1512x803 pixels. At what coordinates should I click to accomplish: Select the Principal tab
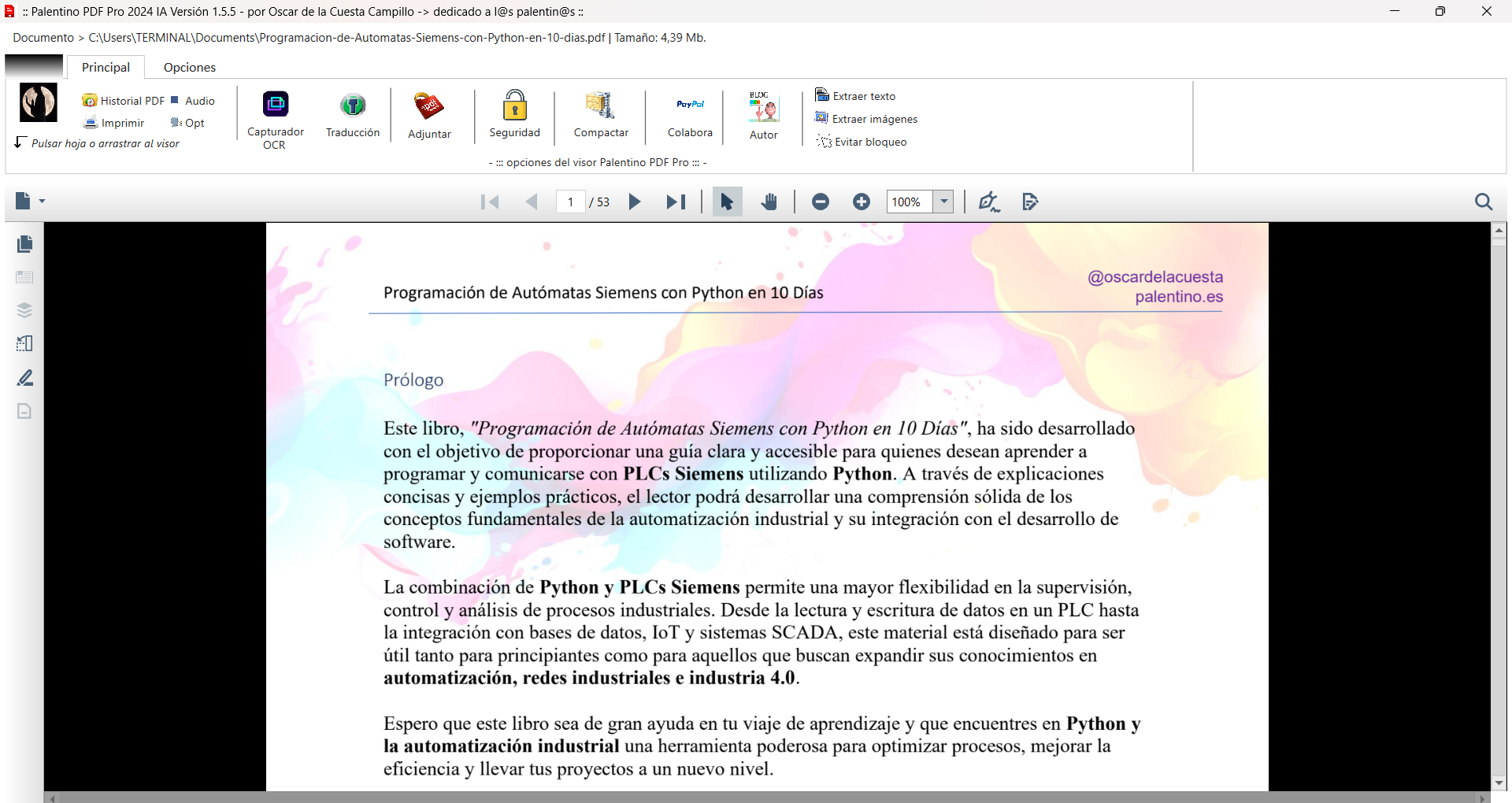pyautogui.click(x=106, y=68)
